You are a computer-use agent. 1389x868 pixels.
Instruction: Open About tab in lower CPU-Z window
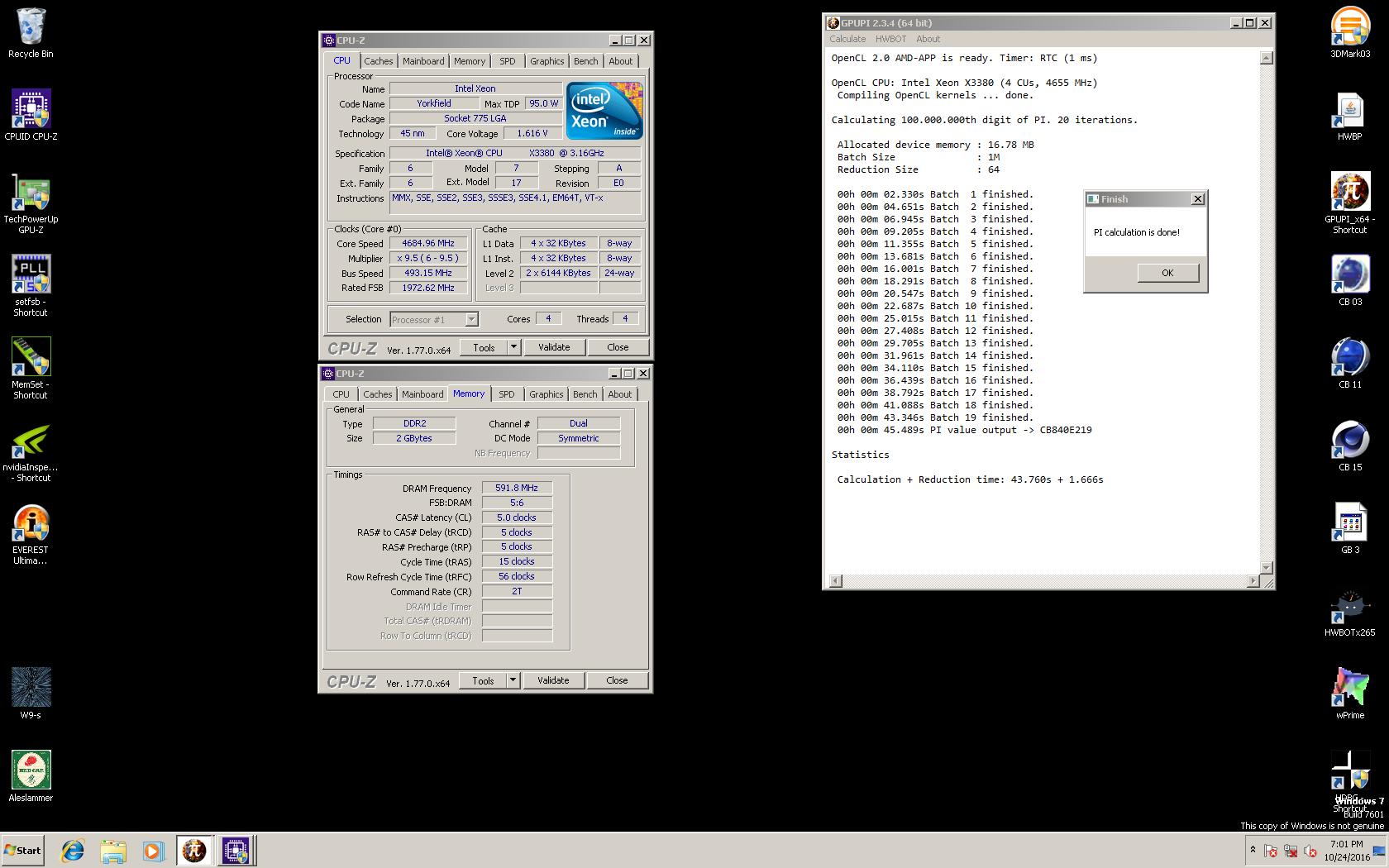pos(620,394)
